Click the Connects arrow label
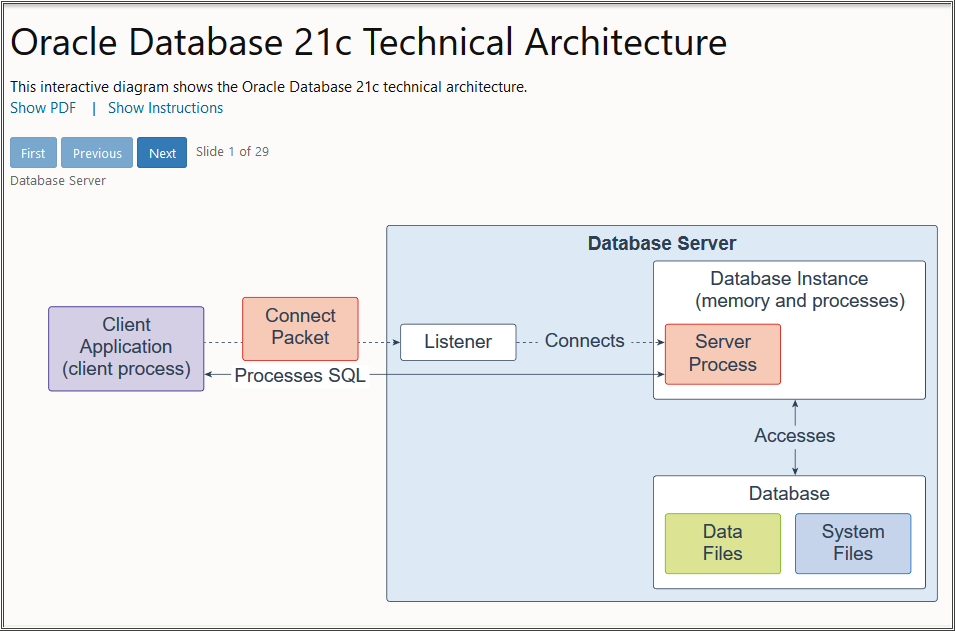955x631 pixels. [585, 341]
